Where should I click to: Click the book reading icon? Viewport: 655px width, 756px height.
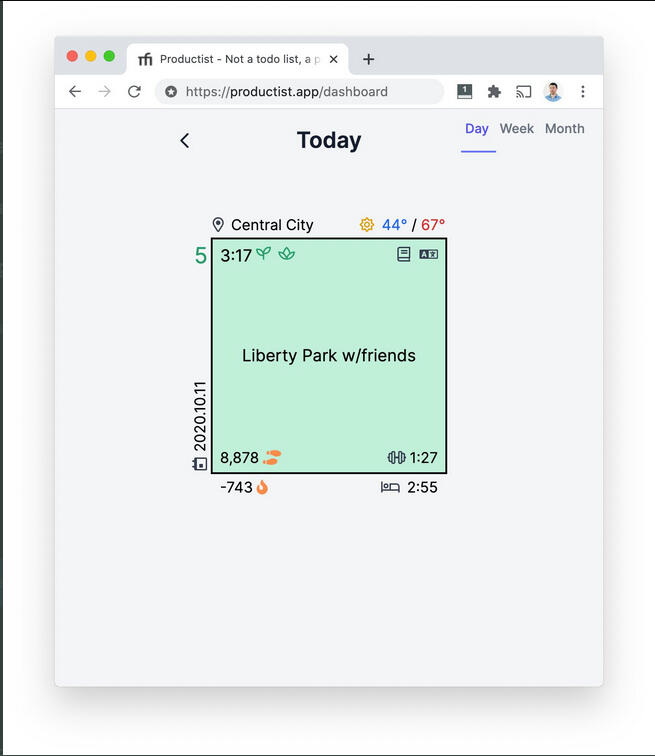404,254
